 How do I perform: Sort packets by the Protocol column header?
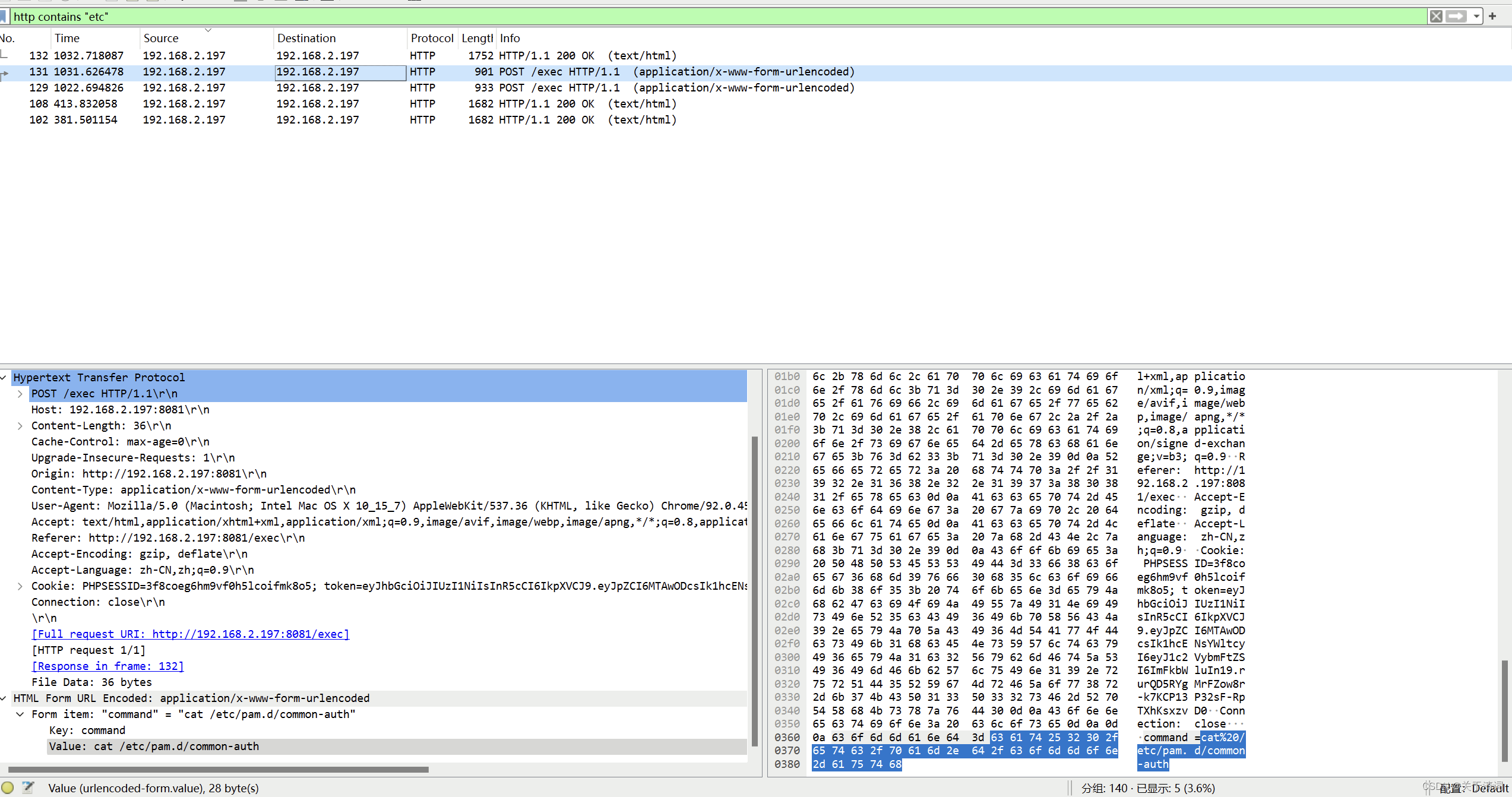pos(432,38)
